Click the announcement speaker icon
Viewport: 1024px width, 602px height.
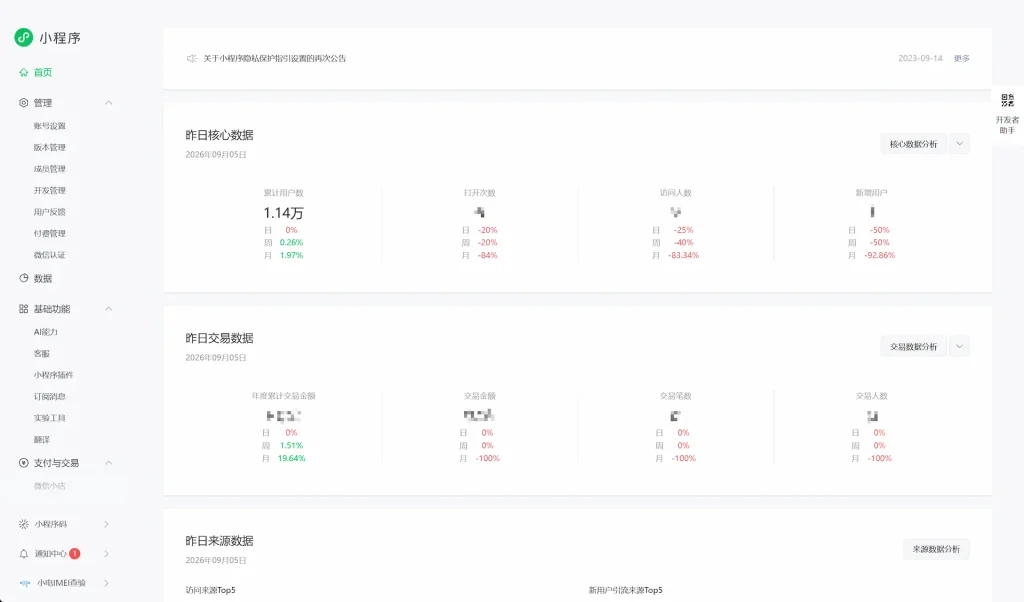(x=191, y=58)
